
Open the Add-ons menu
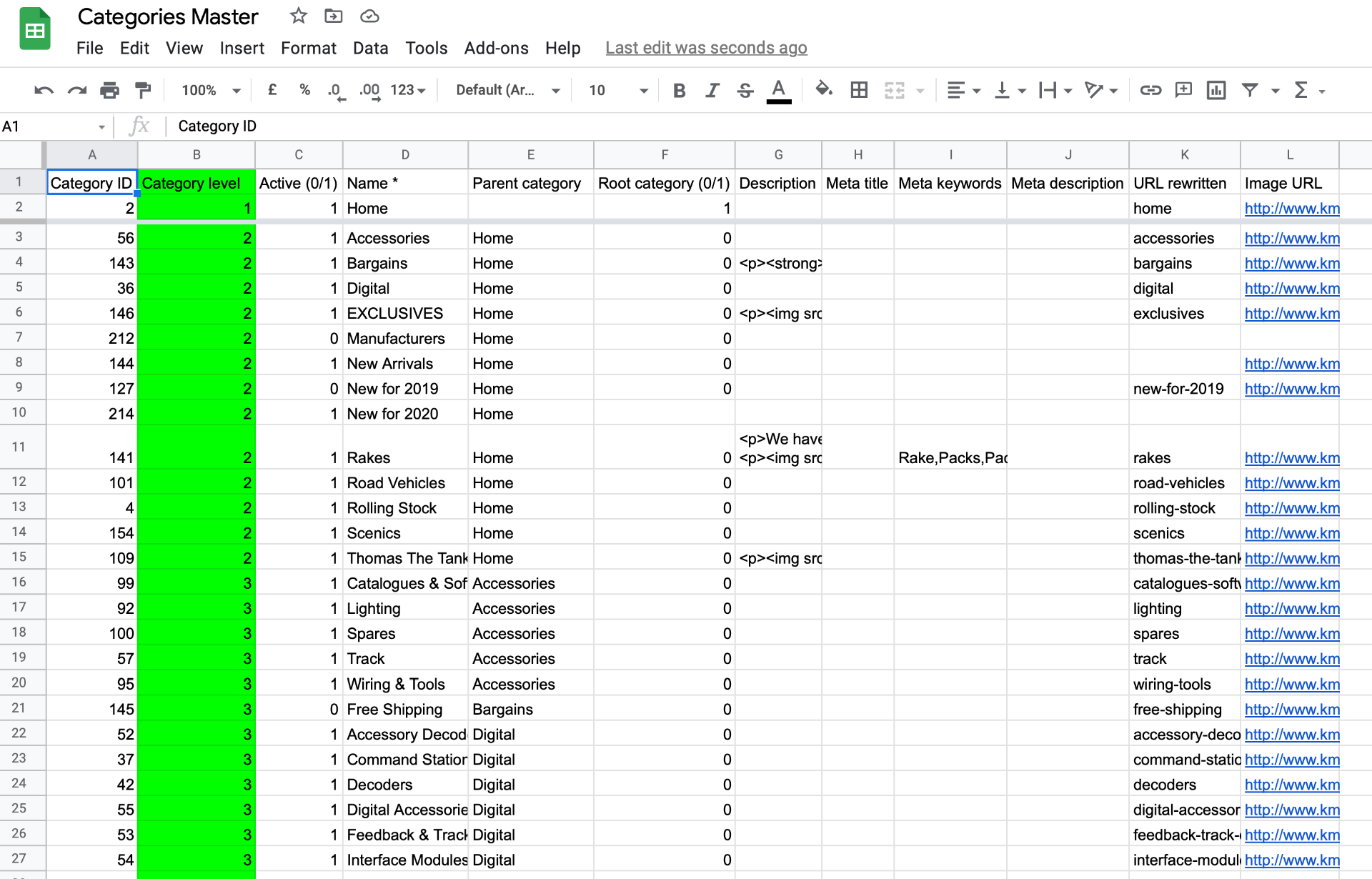pos(496,48)
